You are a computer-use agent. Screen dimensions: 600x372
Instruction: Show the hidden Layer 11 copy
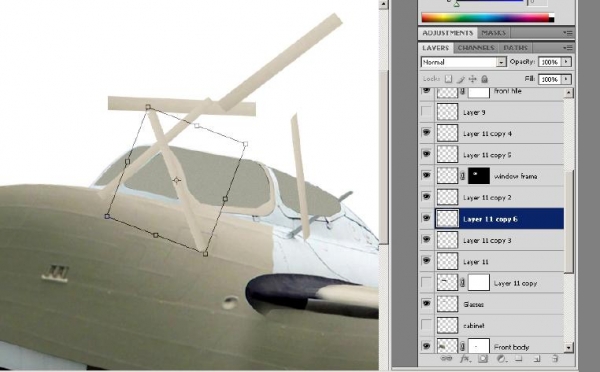click(x=426, y=282)
